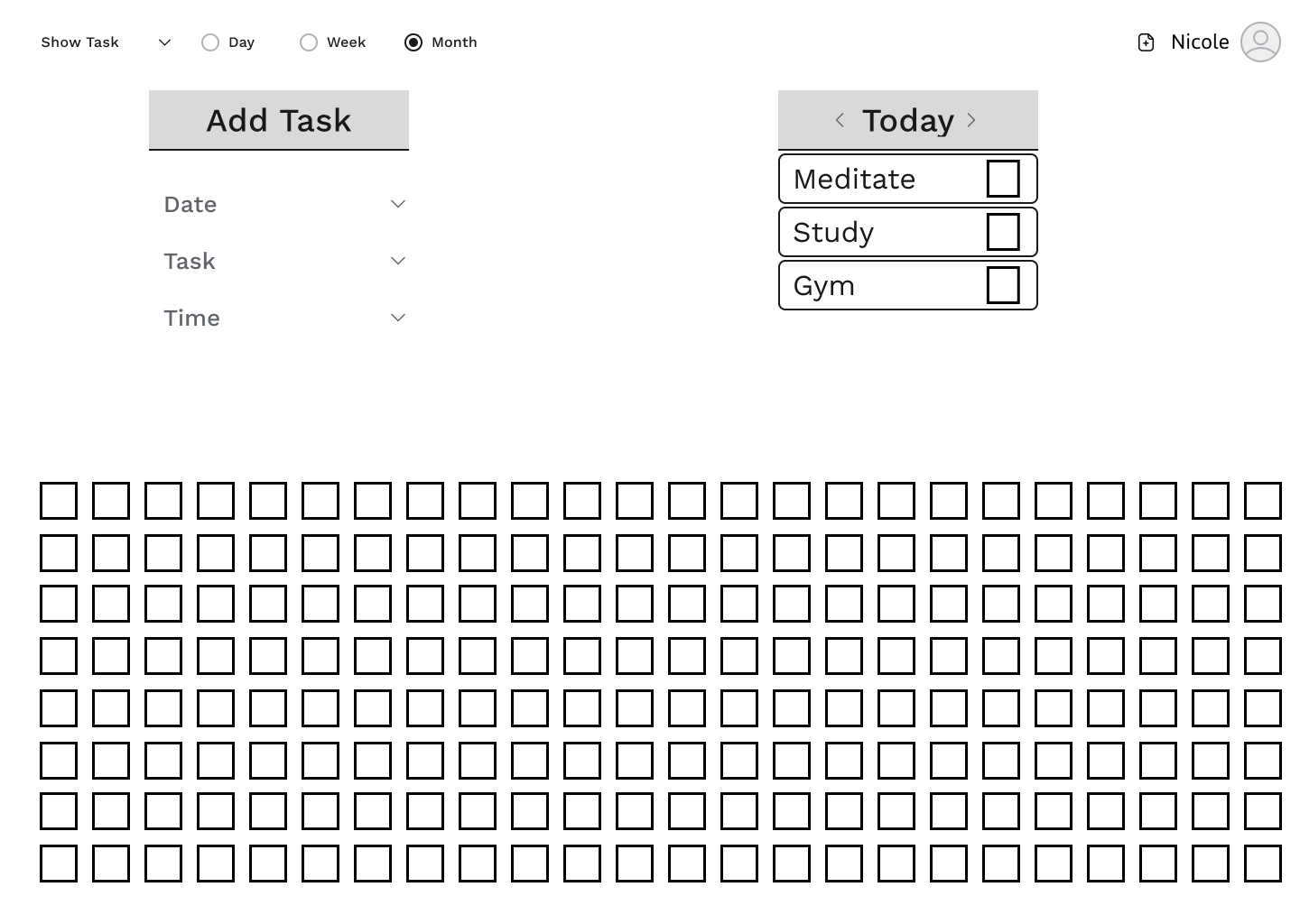Select the Week radio button
This screenshot has height=924, width=1300.
click(x=309, y=42)
